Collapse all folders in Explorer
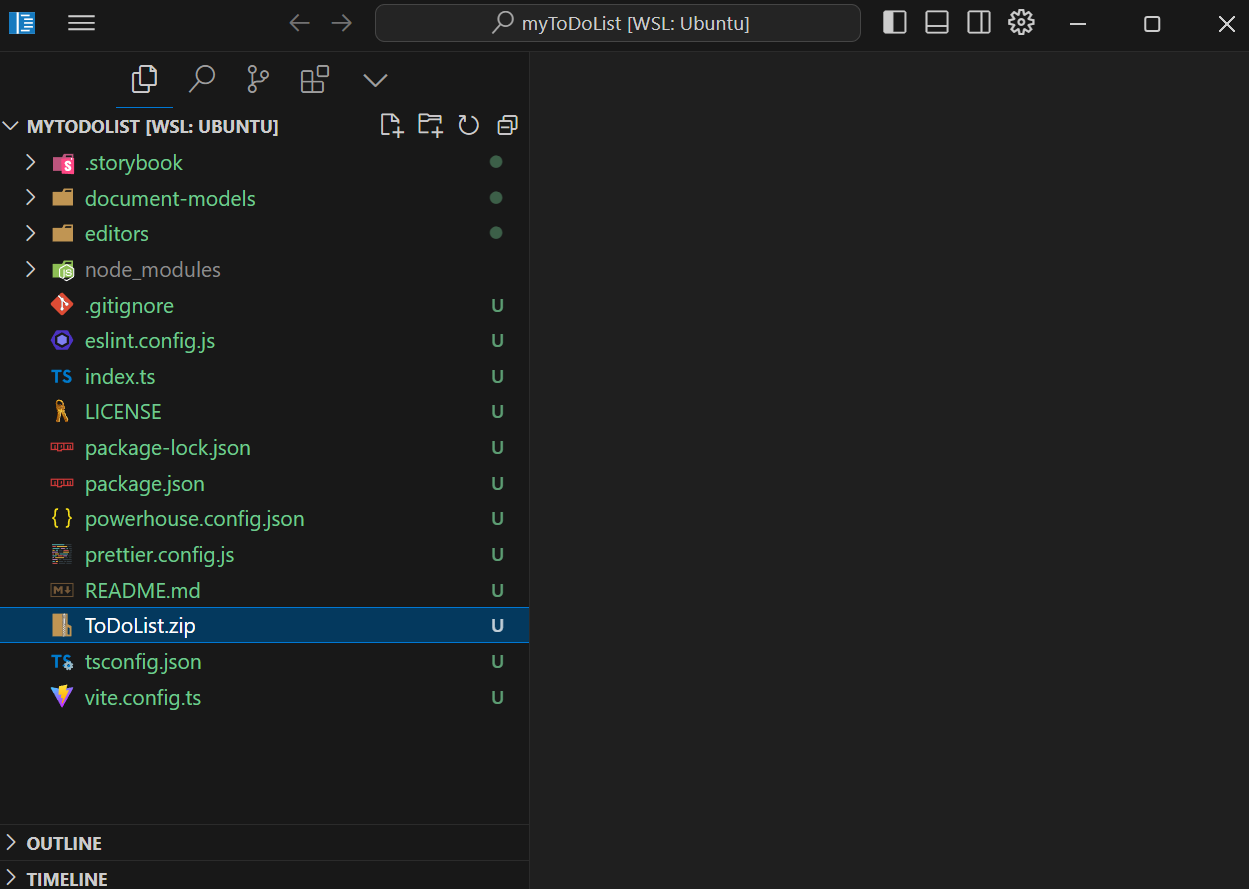The height and width of the screenshot is (889, 1249). click(x=508, y=125)
